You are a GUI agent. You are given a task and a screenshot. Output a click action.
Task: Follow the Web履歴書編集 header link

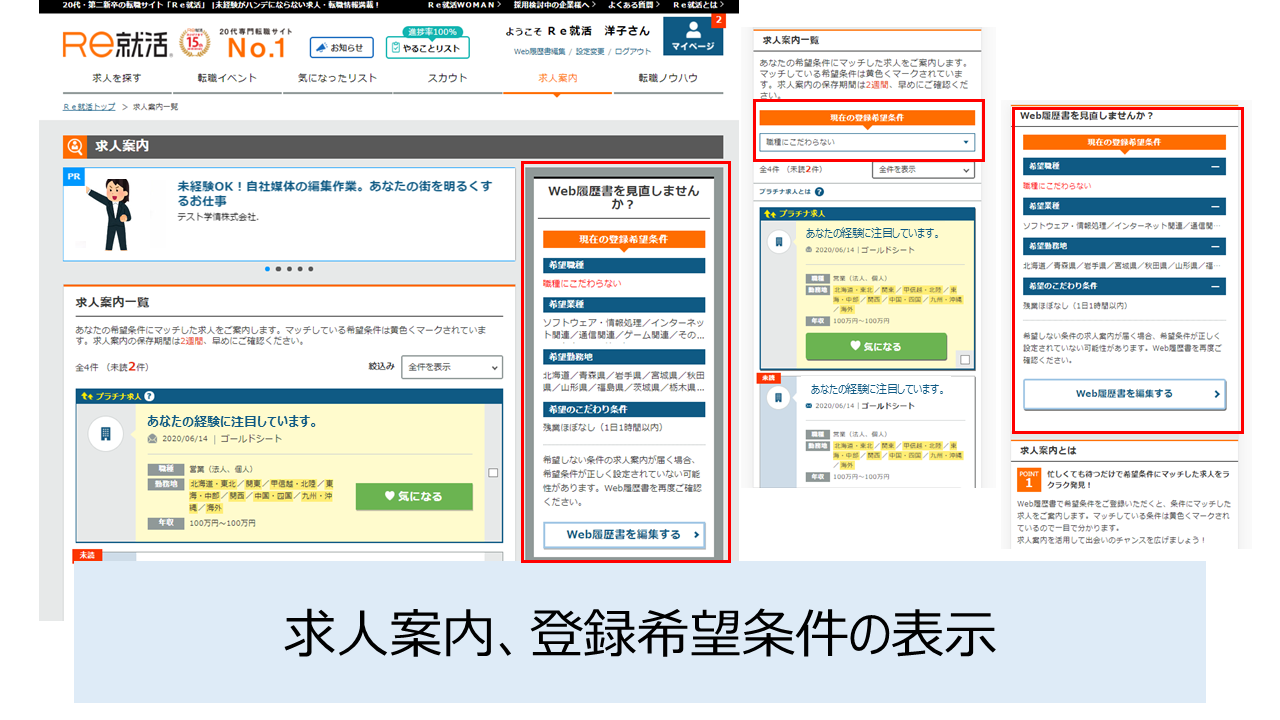pyautogui.click(x=540, y=51)
